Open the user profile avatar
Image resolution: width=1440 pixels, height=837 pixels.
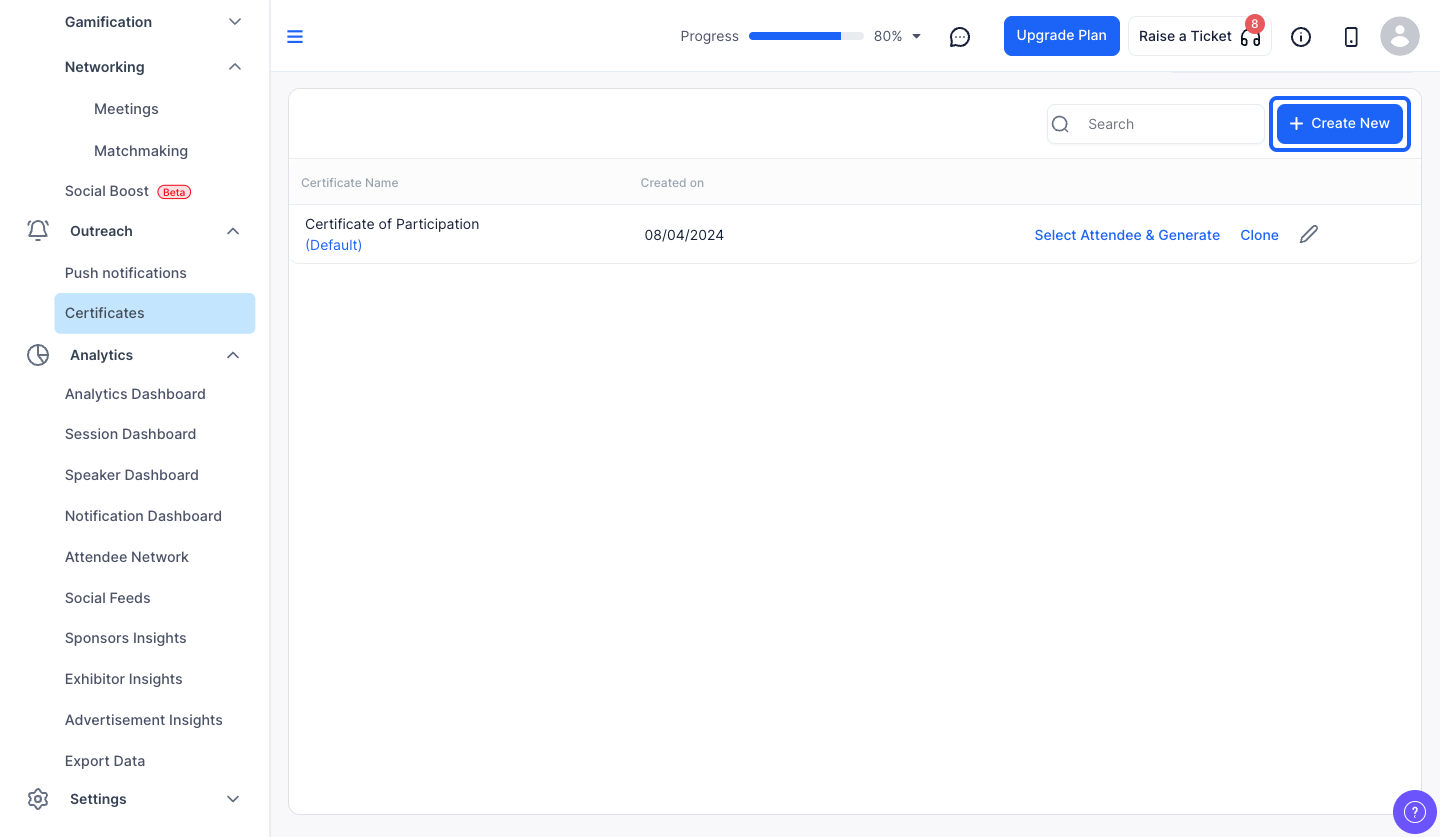1400,37
